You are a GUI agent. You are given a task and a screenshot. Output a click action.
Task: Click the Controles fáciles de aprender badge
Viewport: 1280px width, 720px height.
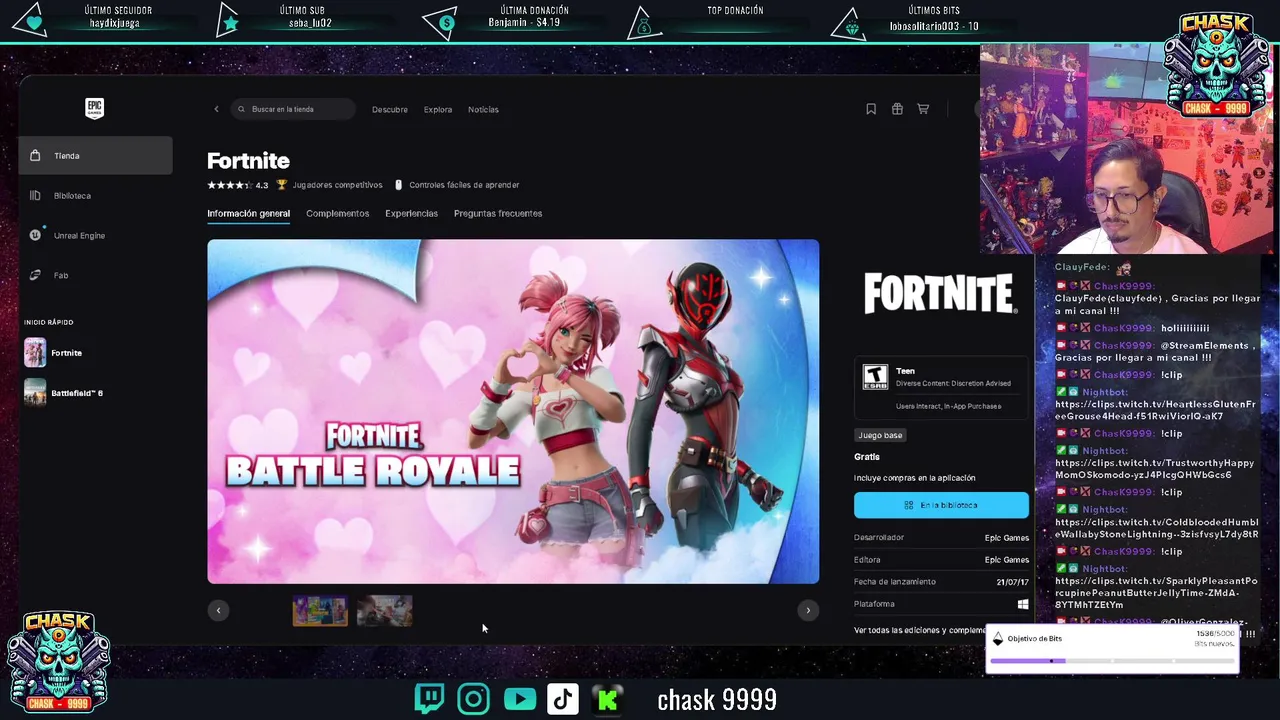point(456,185)
